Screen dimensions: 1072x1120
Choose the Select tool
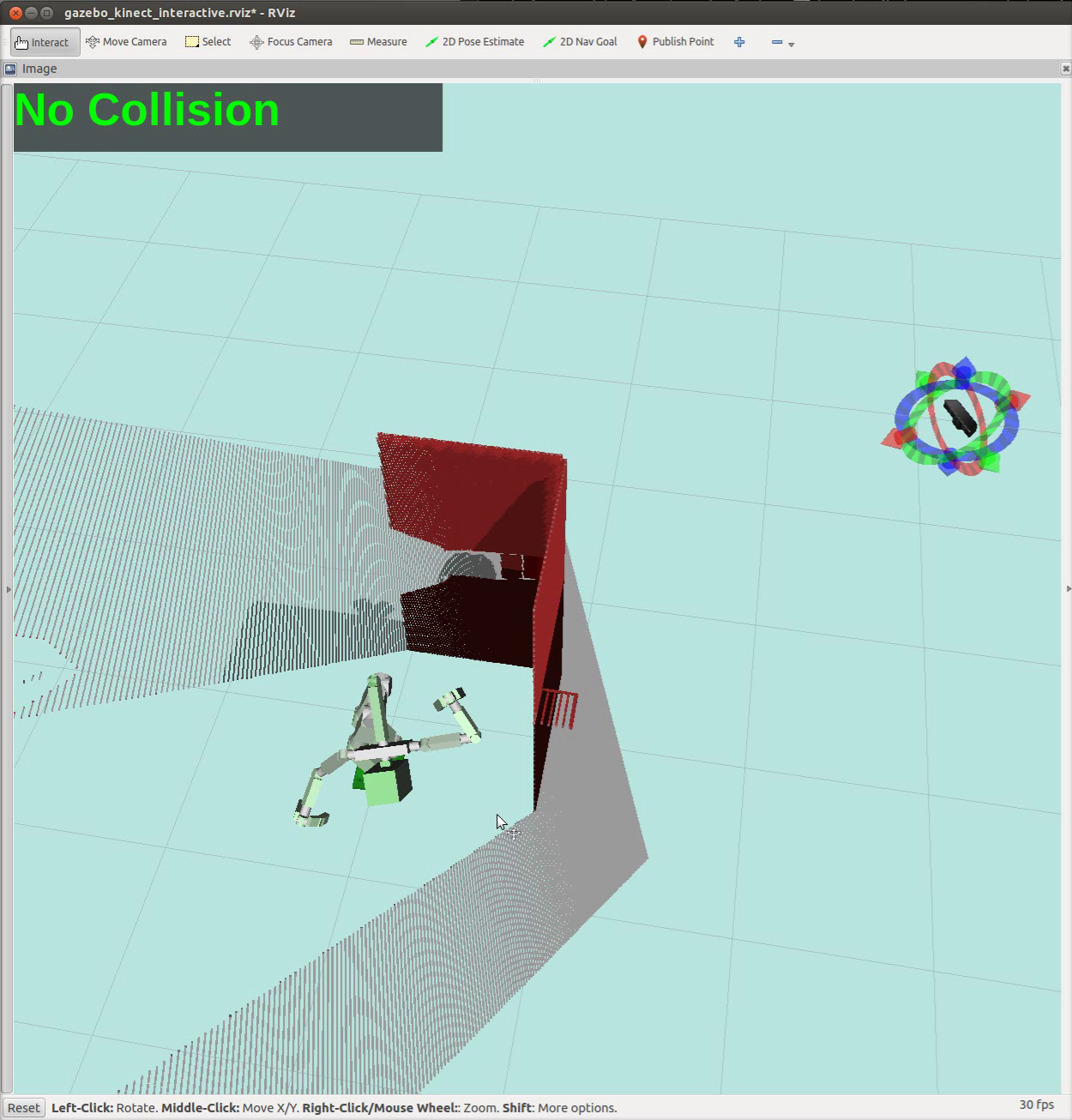[x=208, y=41]
